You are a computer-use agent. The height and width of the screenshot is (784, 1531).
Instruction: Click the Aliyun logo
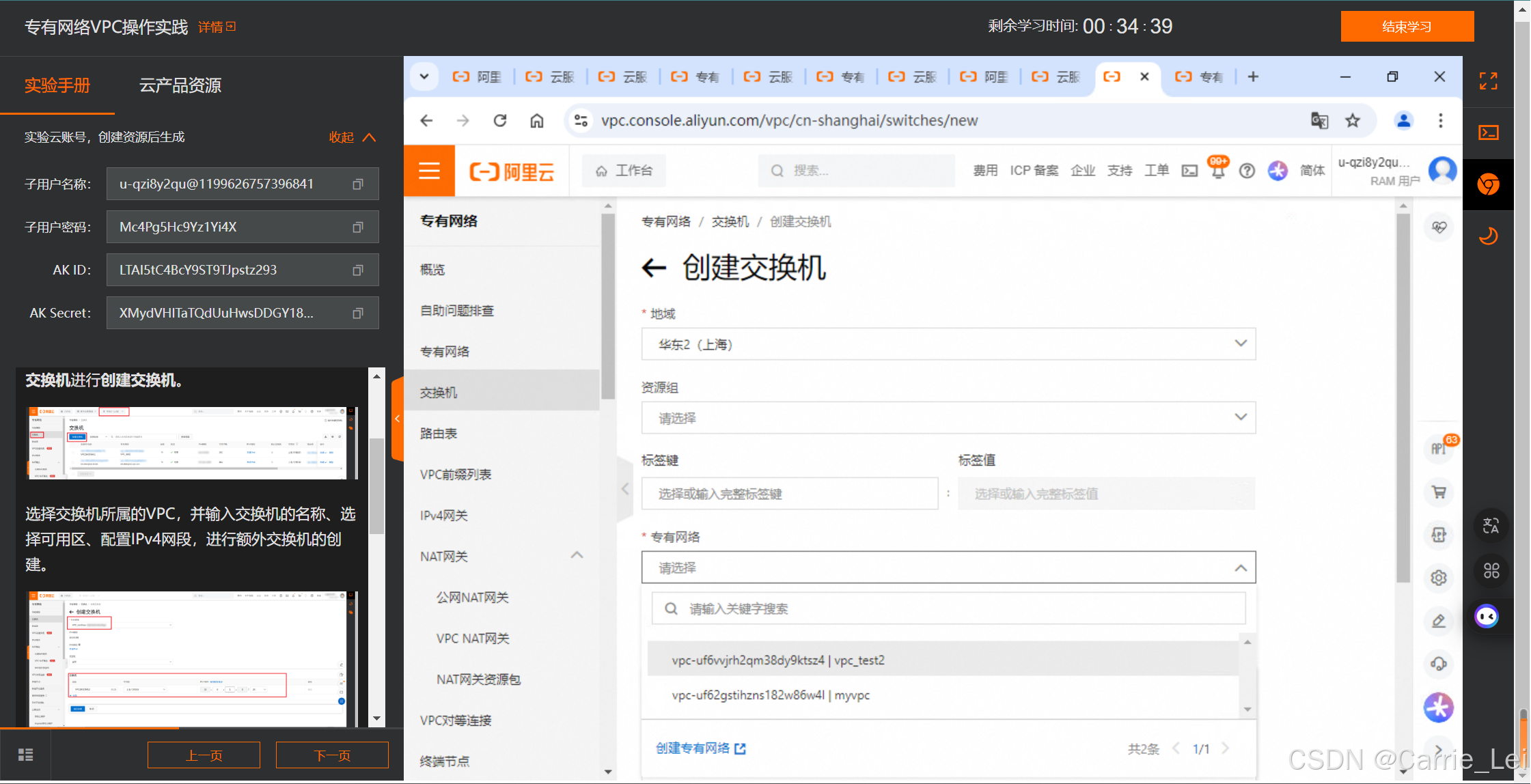[512, 171]
